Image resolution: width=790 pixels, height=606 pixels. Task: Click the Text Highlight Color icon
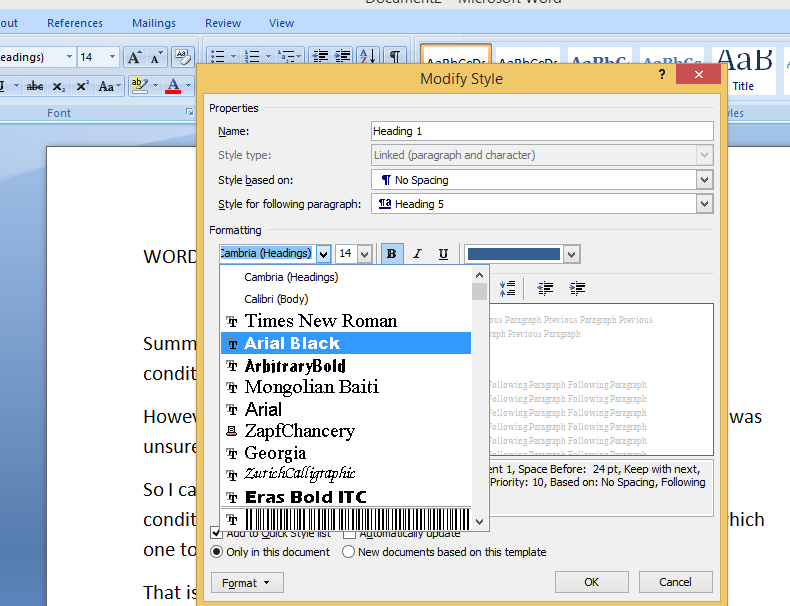pos(140,86)
